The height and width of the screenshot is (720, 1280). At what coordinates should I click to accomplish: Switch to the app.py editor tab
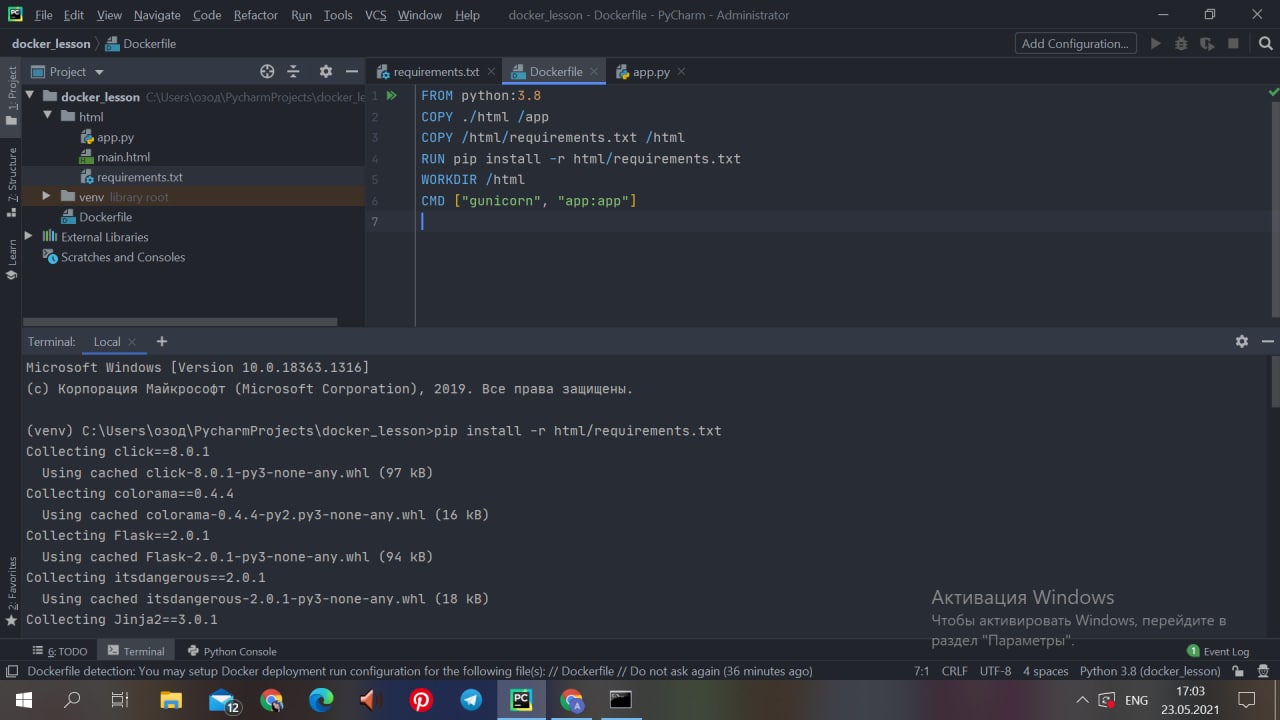coord(650,72)
